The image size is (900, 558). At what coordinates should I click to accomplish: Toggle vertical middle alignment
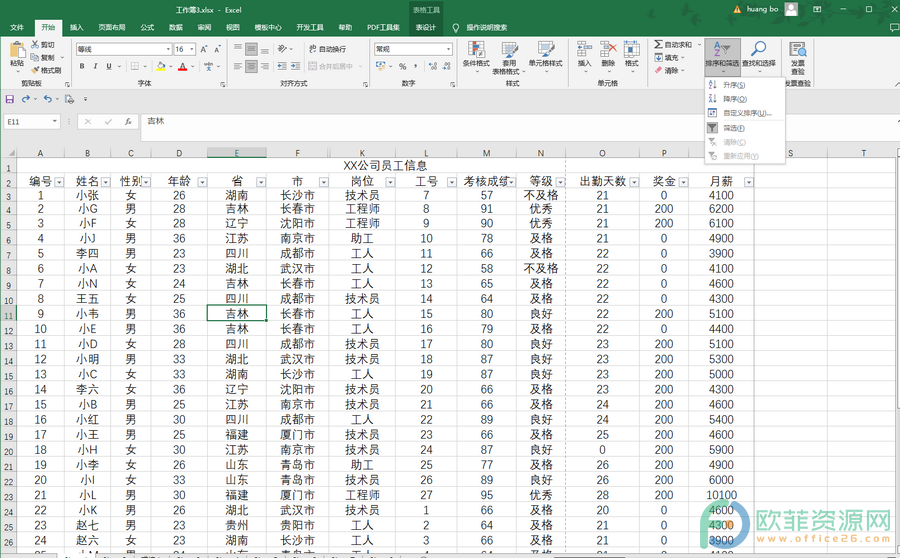click(251, 49)
